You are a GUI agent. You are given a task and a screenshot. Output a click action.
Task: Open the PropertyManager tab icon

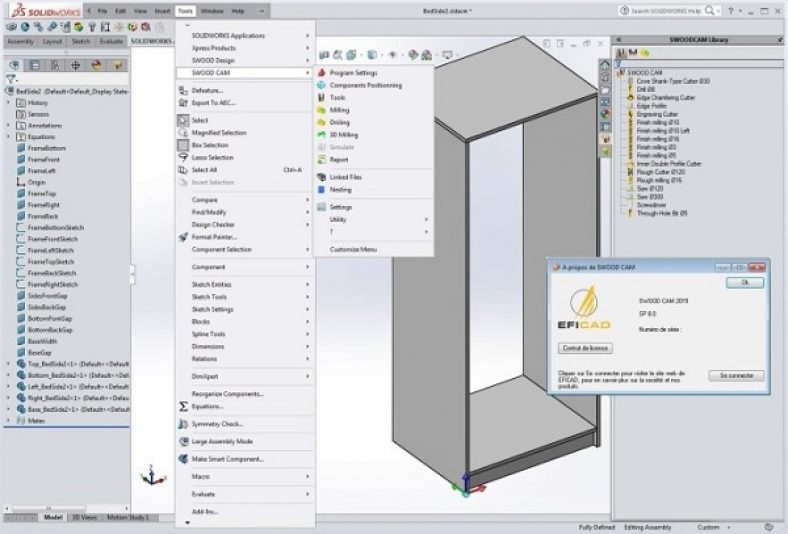(34, 65)
